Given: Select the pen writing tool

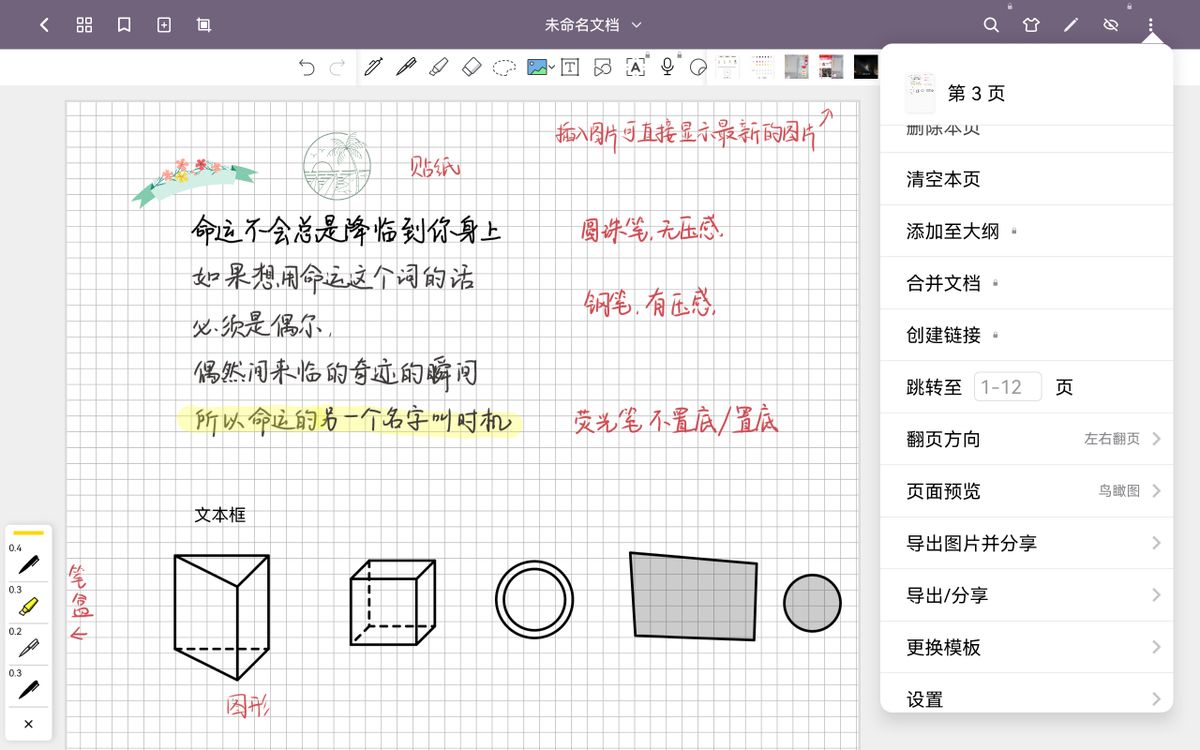Looking at the screenshot, I should click(373, 67).
